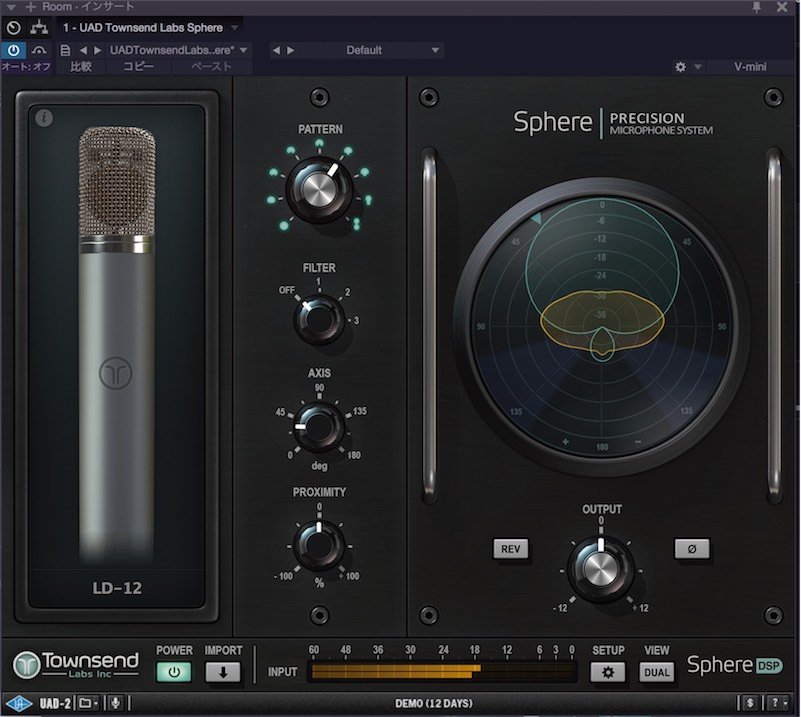Viewport: 801px width, 717px height.
Task: Pin the plug-in window
Action: 757,7
